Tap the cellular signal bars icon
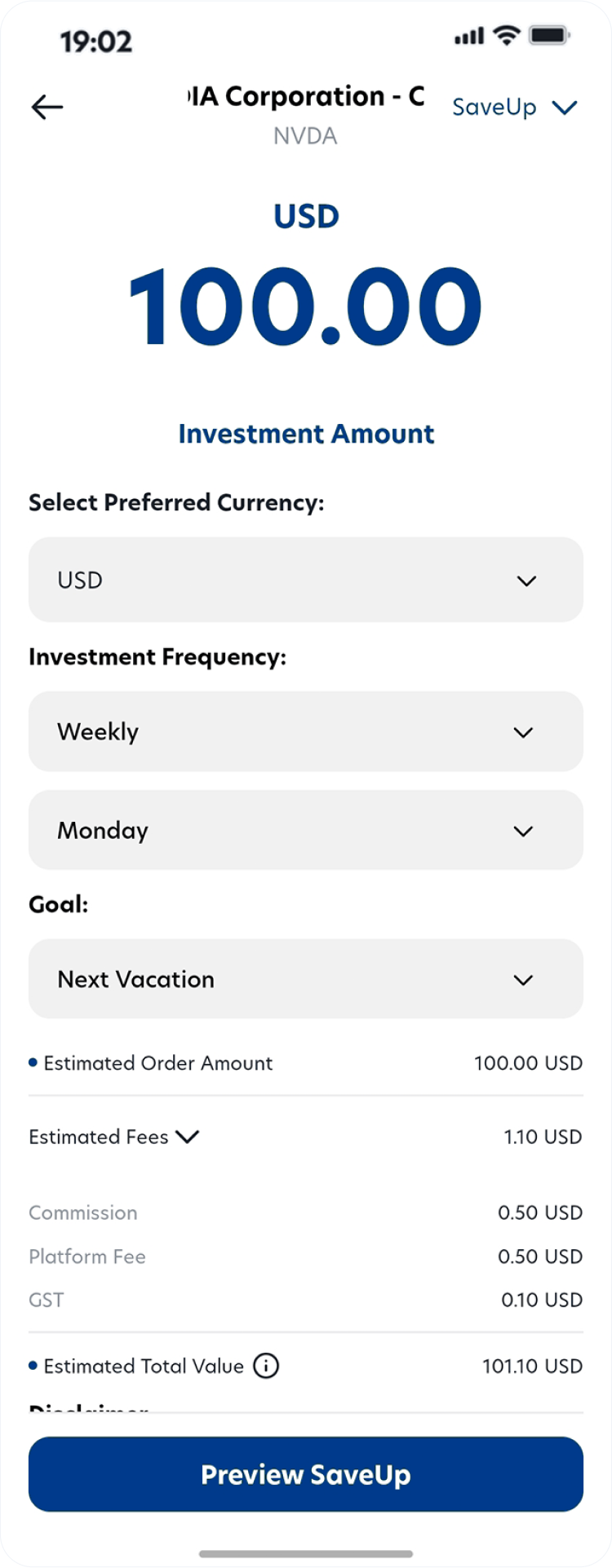The width and height of the screenshot is (612, 1568). point(469,37)
